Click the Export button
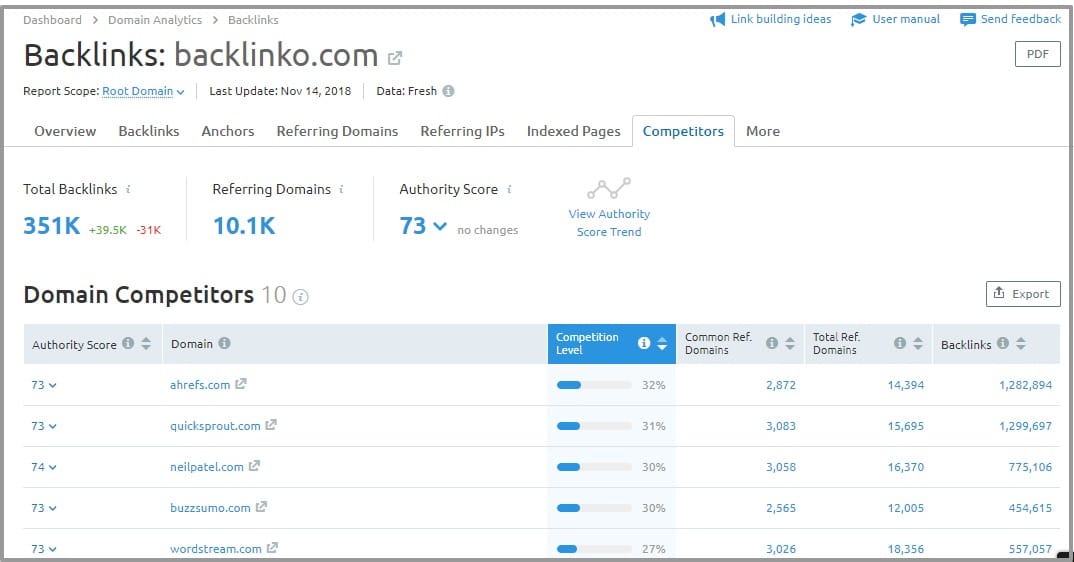The width and height of the screenshot is (1074, 562). [1023, 293]
